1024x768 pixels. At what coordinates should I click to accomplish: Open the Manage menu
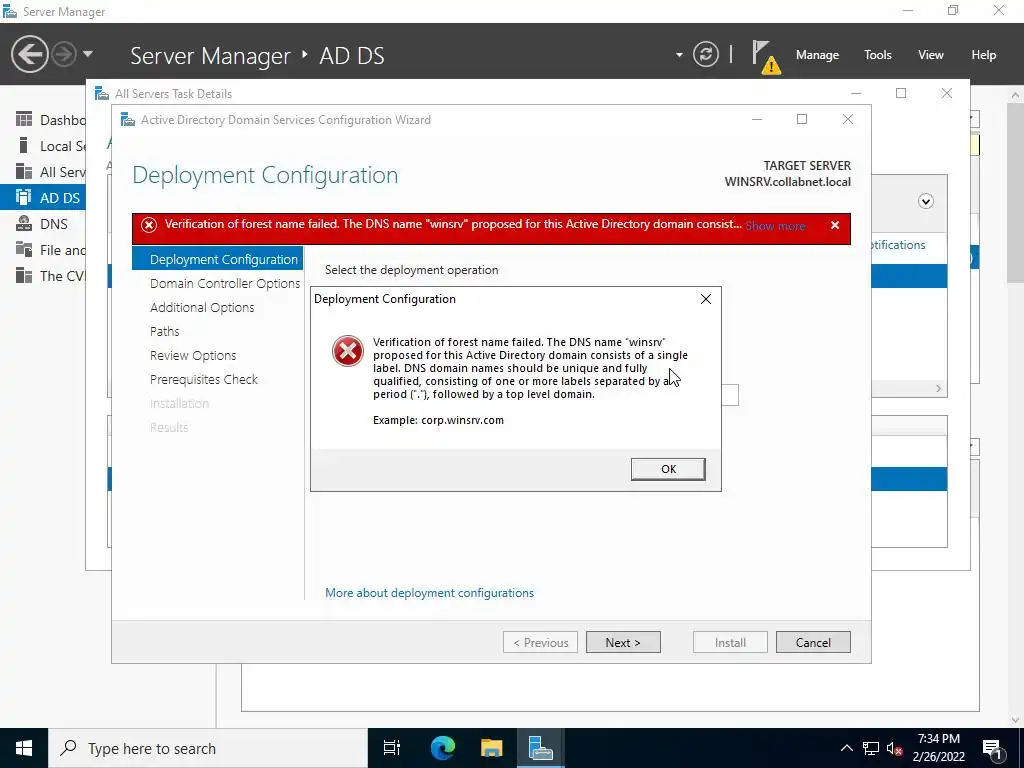pos(817,55)
